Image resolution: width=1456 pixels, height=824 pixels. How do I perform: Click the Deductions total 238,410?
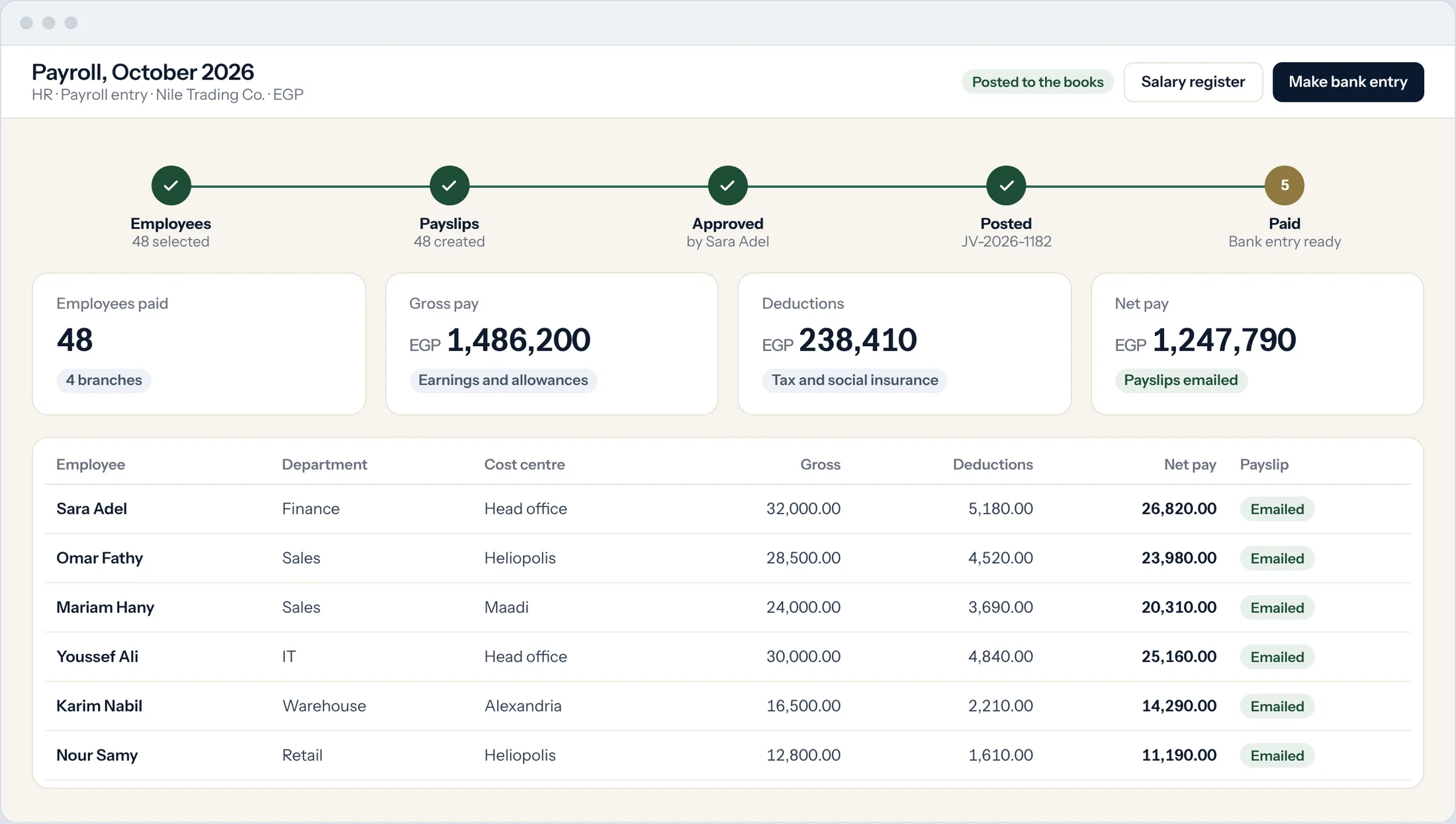coord(858,340)
